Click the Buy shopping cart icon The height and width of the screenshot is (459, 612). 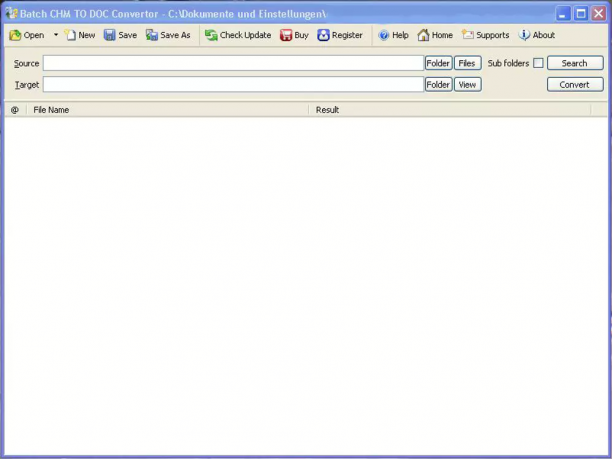tap(286, 35)
